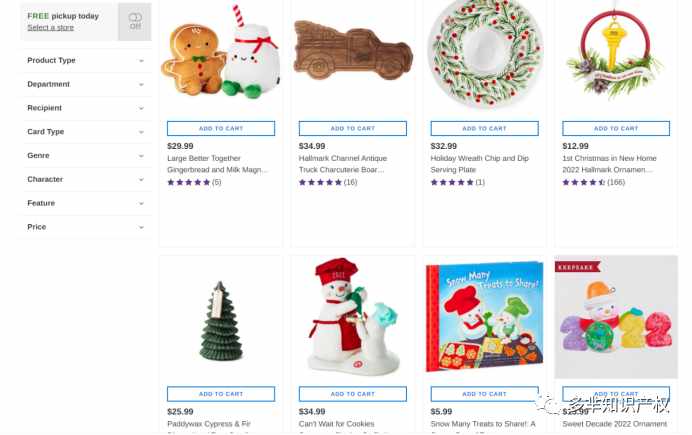Open the key ornament product image

615,53
